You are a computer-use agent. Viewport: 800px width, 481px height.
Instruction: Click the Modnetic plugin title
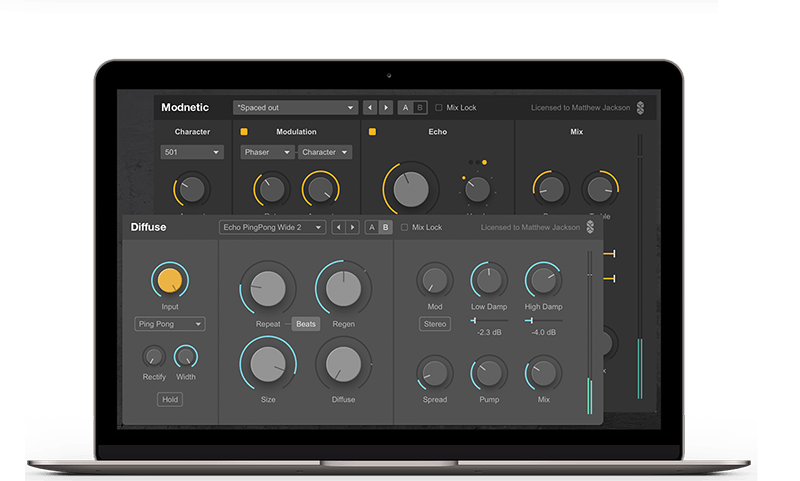[x=185, y=108]
